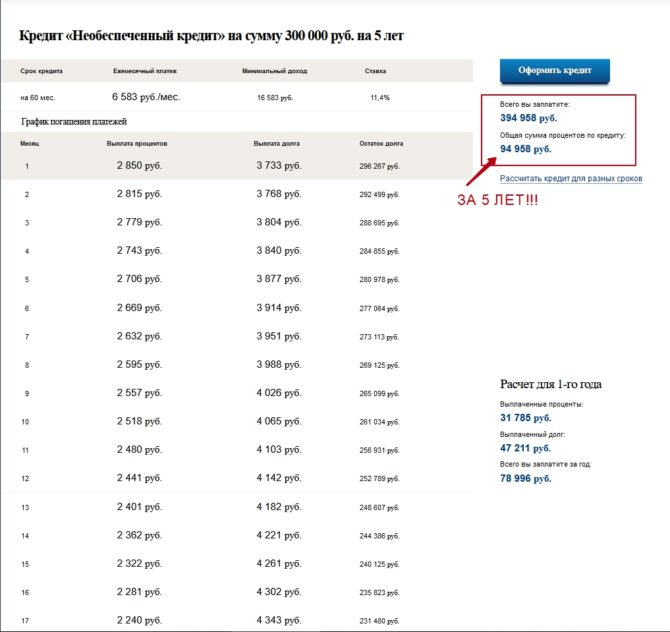Image resolution: width=670 pixels, height=632 pixels.
Task: Click interest 2 779 руб. in month 3
Action: click(x=139, y=222)
